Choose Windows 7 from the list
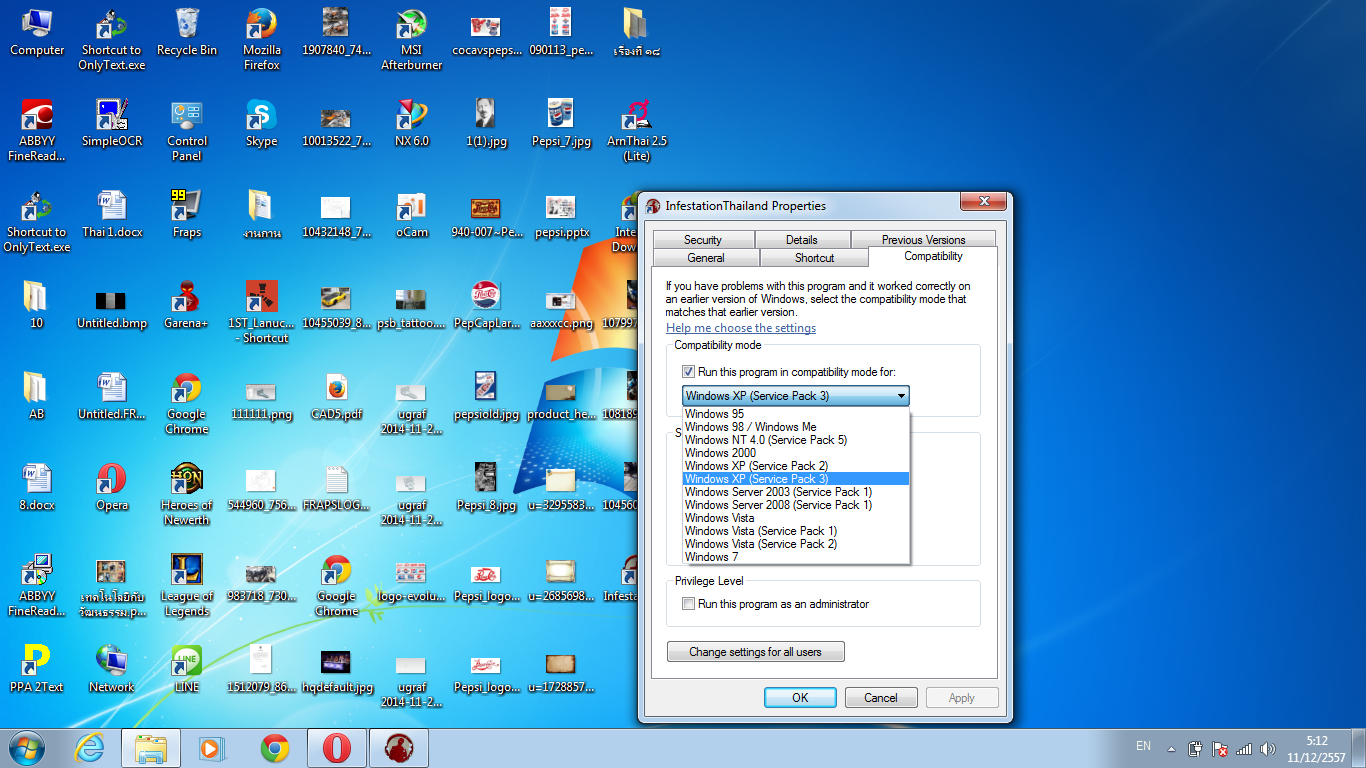The image size is (1366, 768). click(796, 557)
